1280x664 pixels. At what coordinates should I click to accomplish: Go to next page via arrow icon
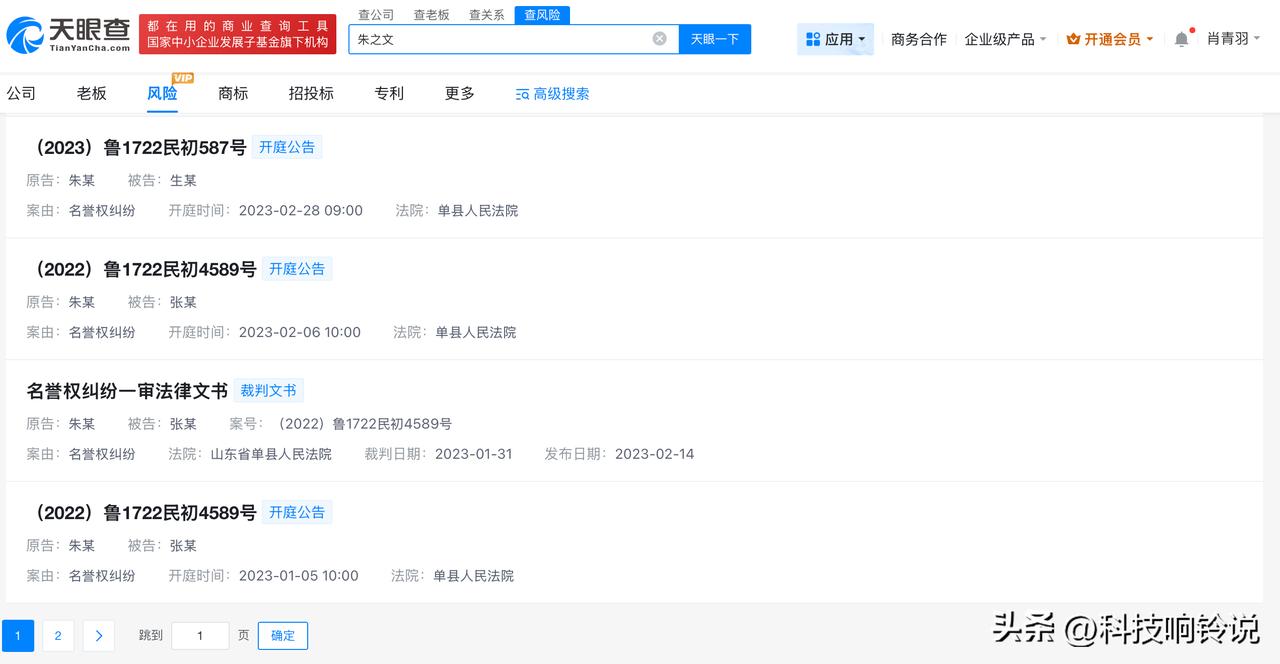click(x=97, y=635)
